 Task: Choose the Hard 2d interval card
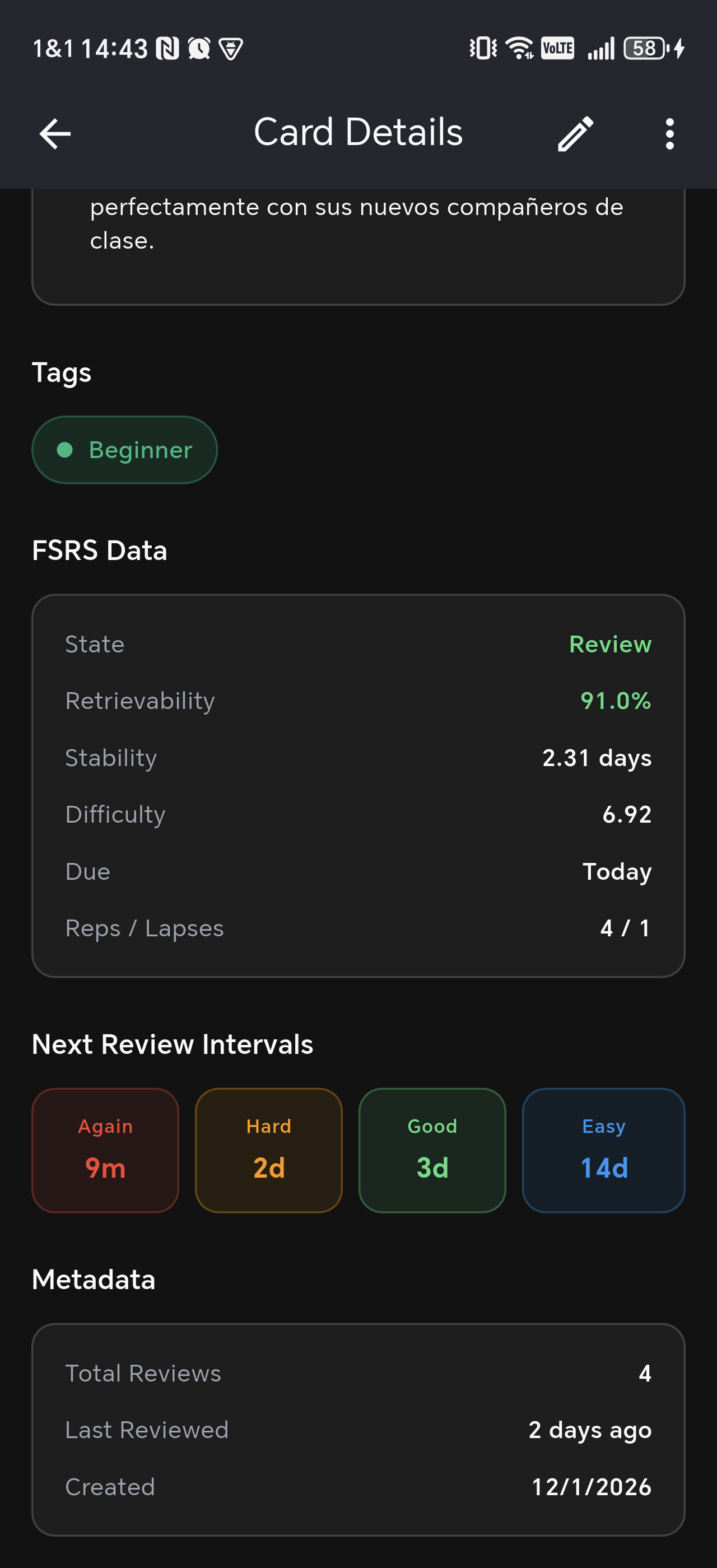click(x=268, y=1150)
